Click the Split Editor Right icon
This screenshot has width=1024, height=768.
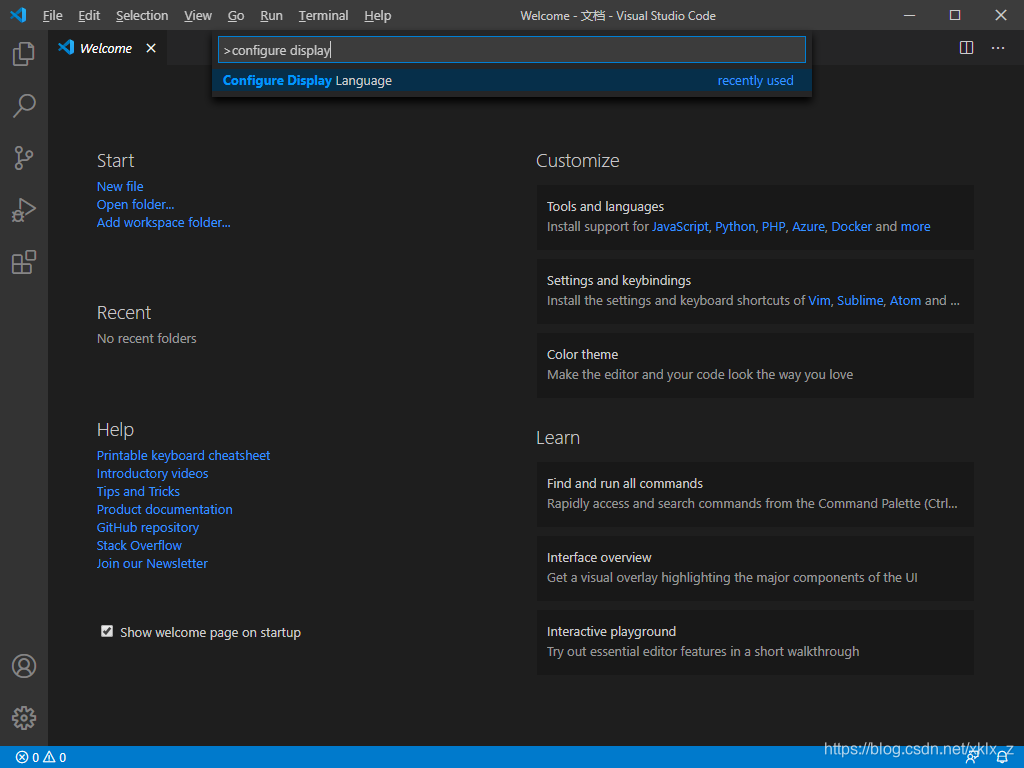tap(967, 48)
